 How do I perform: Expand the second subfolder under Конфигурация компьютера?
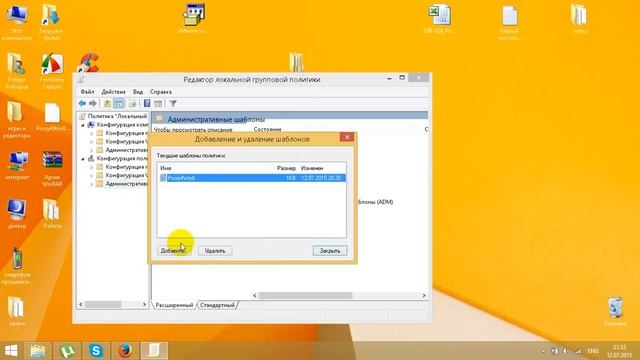[91, 142]
